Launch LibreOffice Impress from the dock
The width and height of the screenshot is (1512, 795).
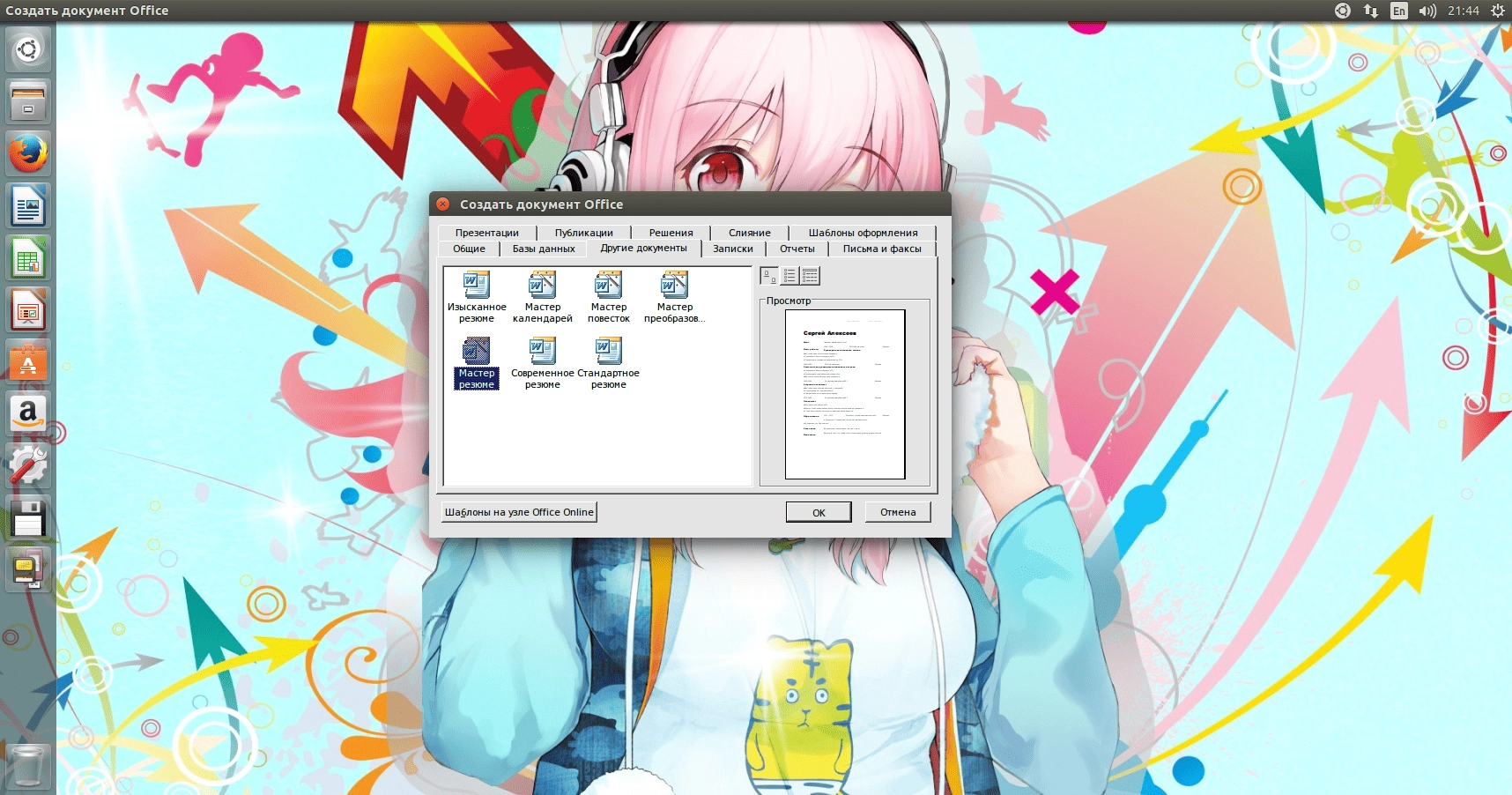28,310
